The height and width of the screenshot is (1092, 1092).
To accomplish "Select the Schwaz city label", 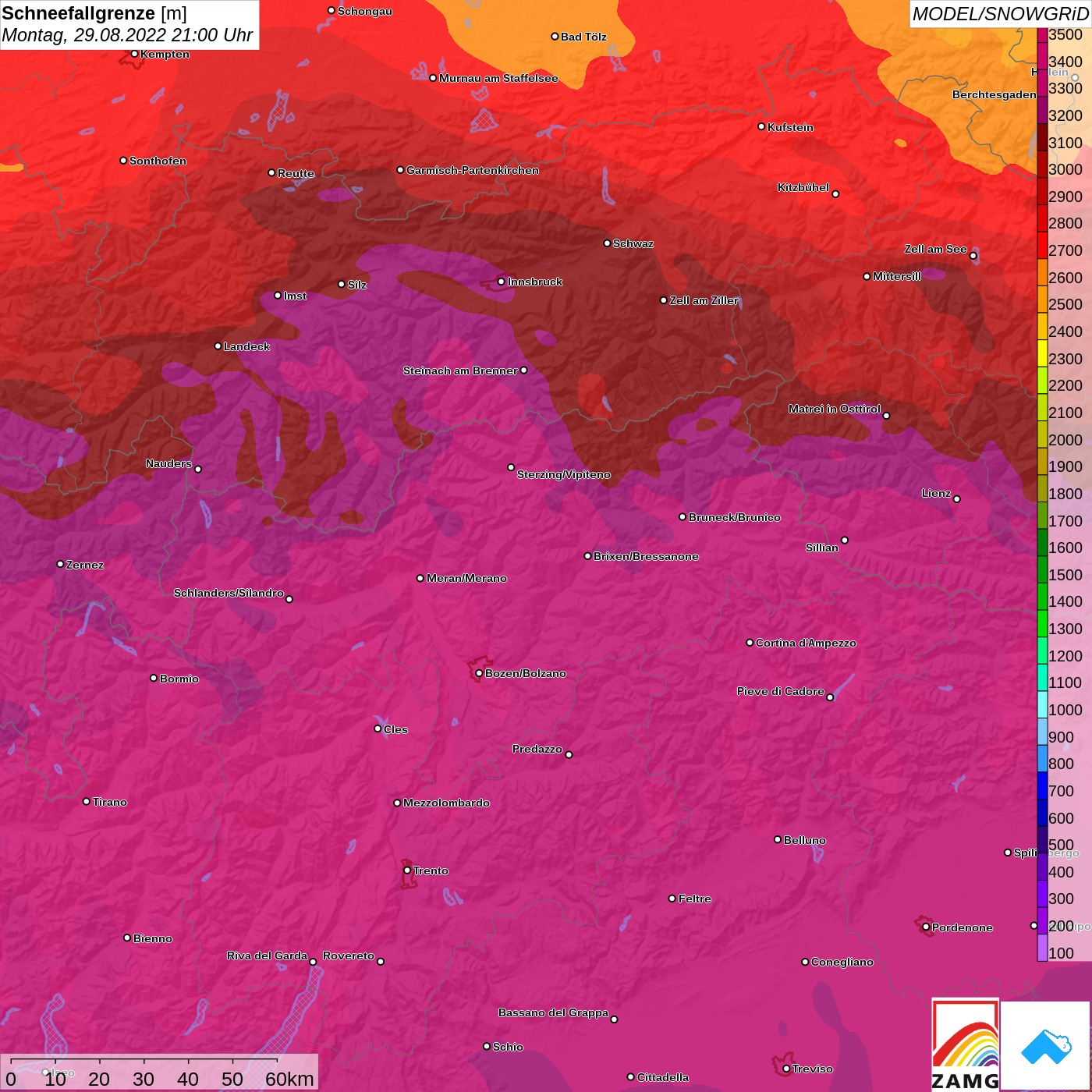I will click(633, 243).
